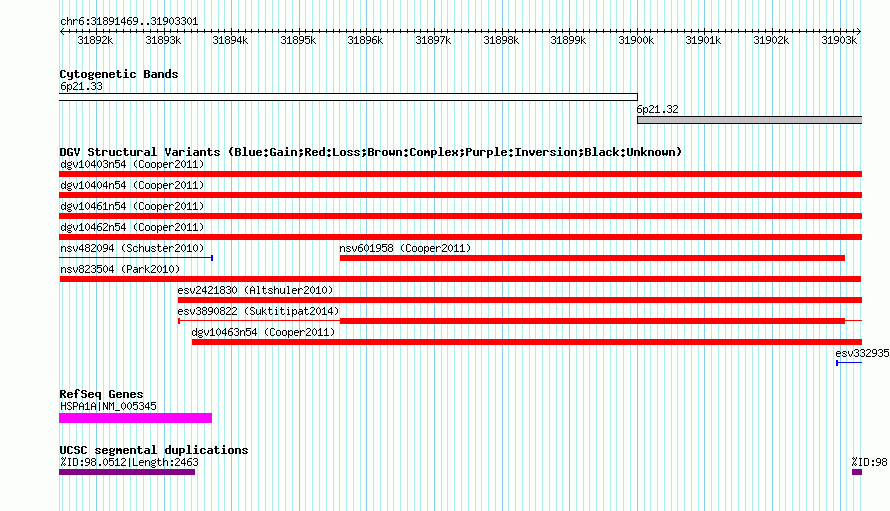This screenshot has height=511, width=890.
Task: Click the dgv10403n54 (Cooper2011) variant bar
Action: pos(460,174)
